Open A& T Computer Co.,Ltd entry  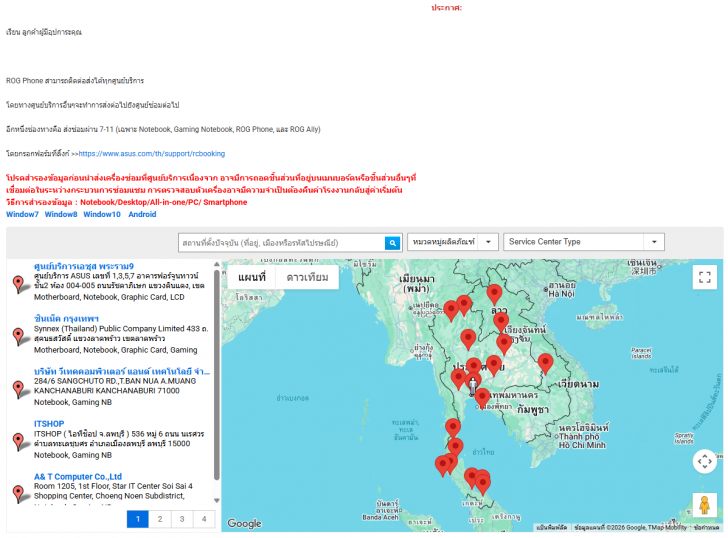pos(78,477)
